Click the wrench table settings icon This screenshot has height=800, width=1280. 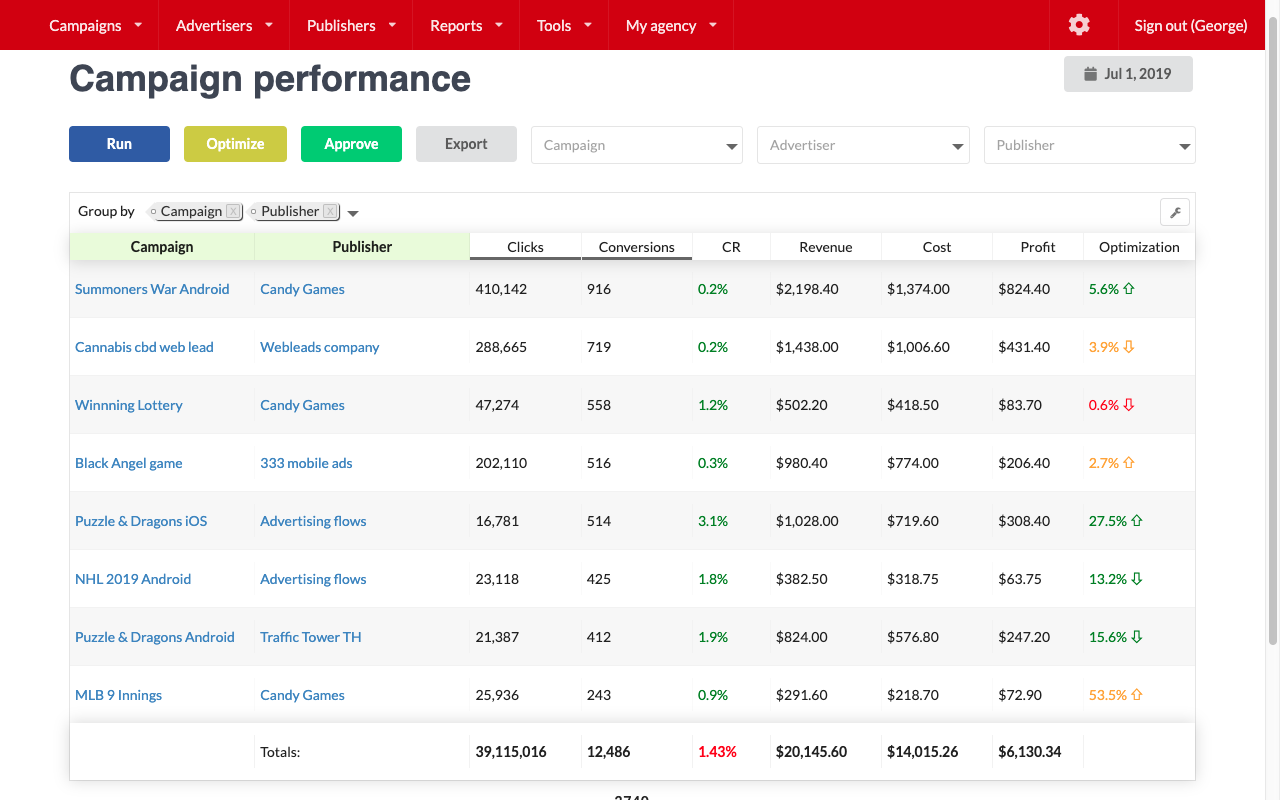[1175, 212]
